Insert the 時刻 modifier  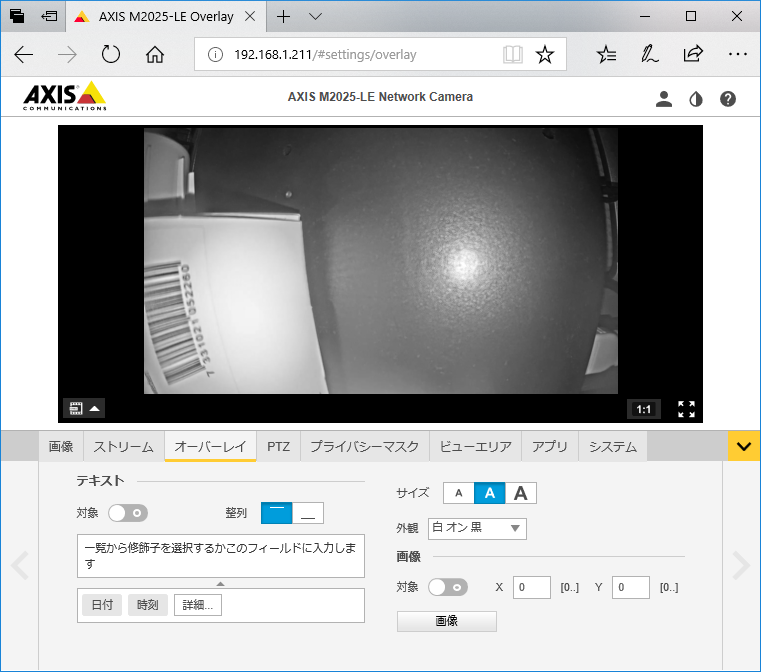(148, 605)
